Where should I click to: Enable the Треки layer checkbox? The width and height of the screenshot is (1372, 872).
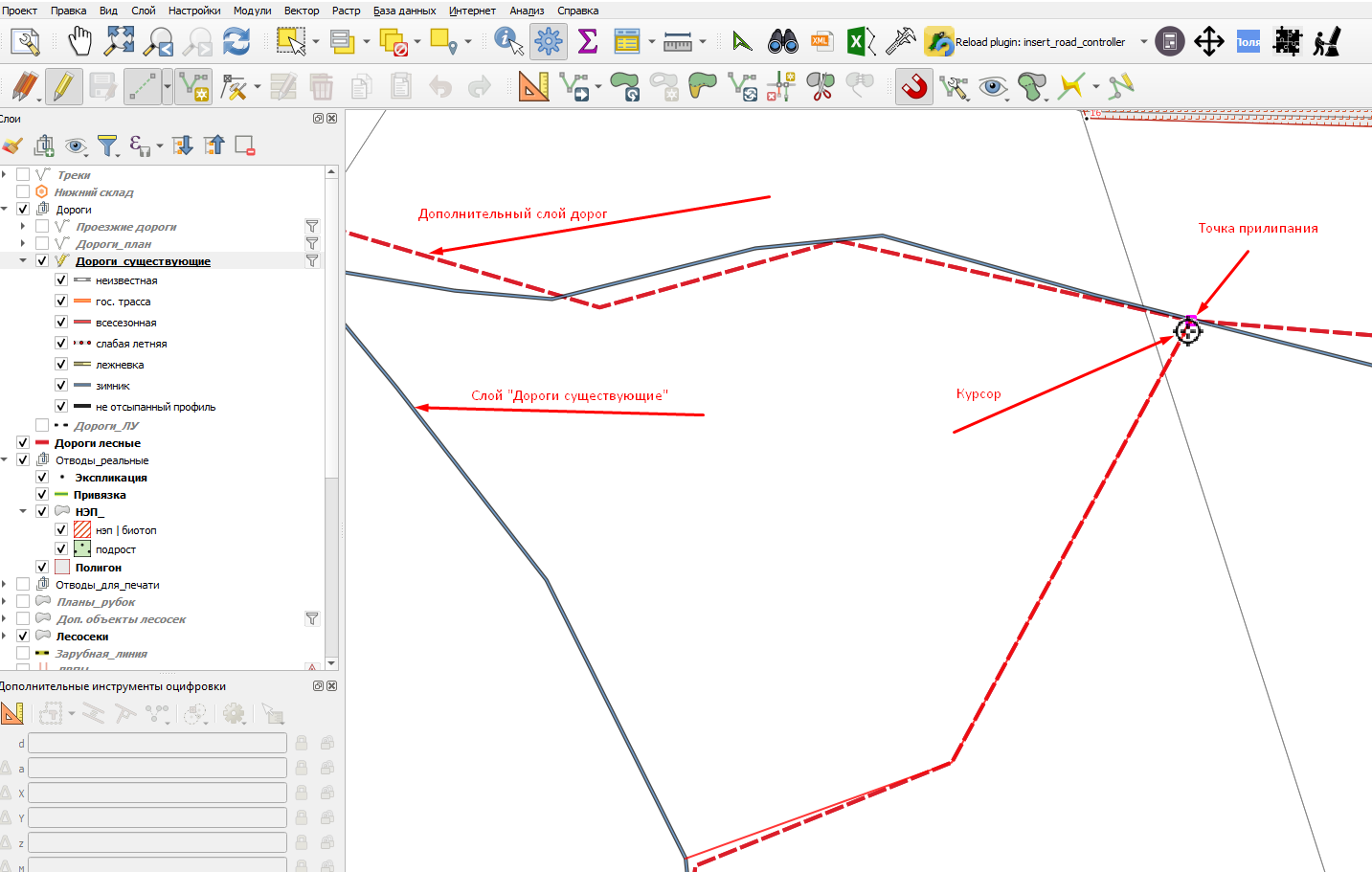(23, 175)
